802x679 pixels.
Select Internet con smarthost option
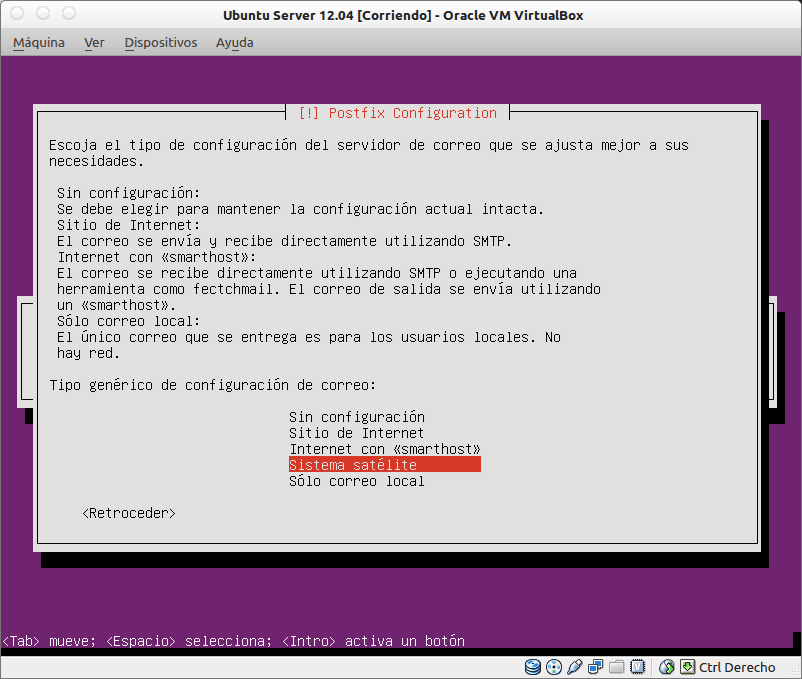pos(385,449)
